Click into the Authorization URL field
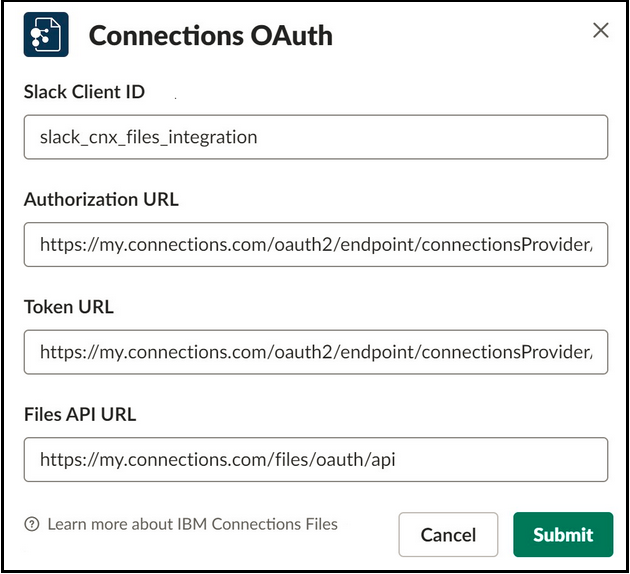The width and height of the screenshot is (630, 574). tap(316, 244)
